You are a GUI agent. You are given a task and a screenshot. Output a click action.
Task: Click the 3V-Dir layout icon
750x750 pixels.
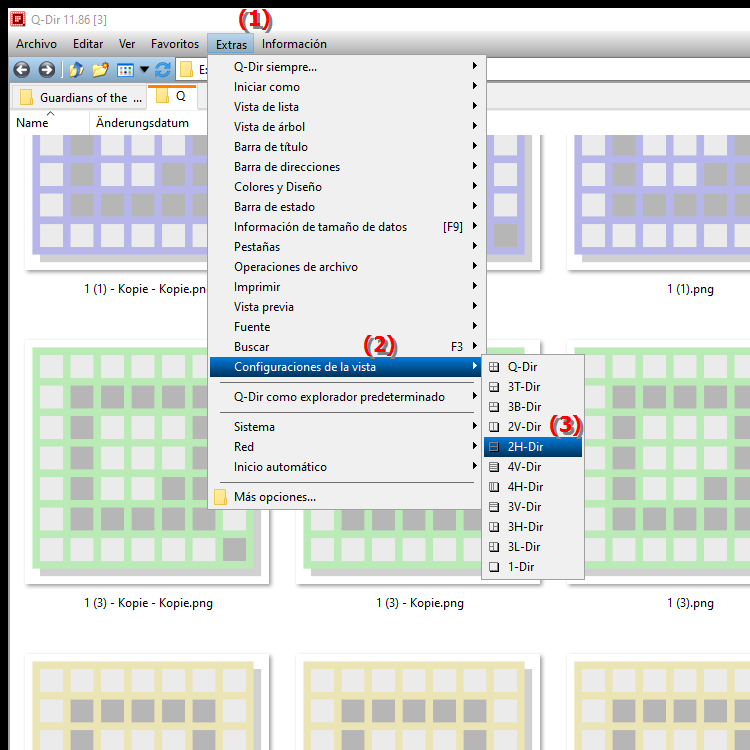pos(494,507)
